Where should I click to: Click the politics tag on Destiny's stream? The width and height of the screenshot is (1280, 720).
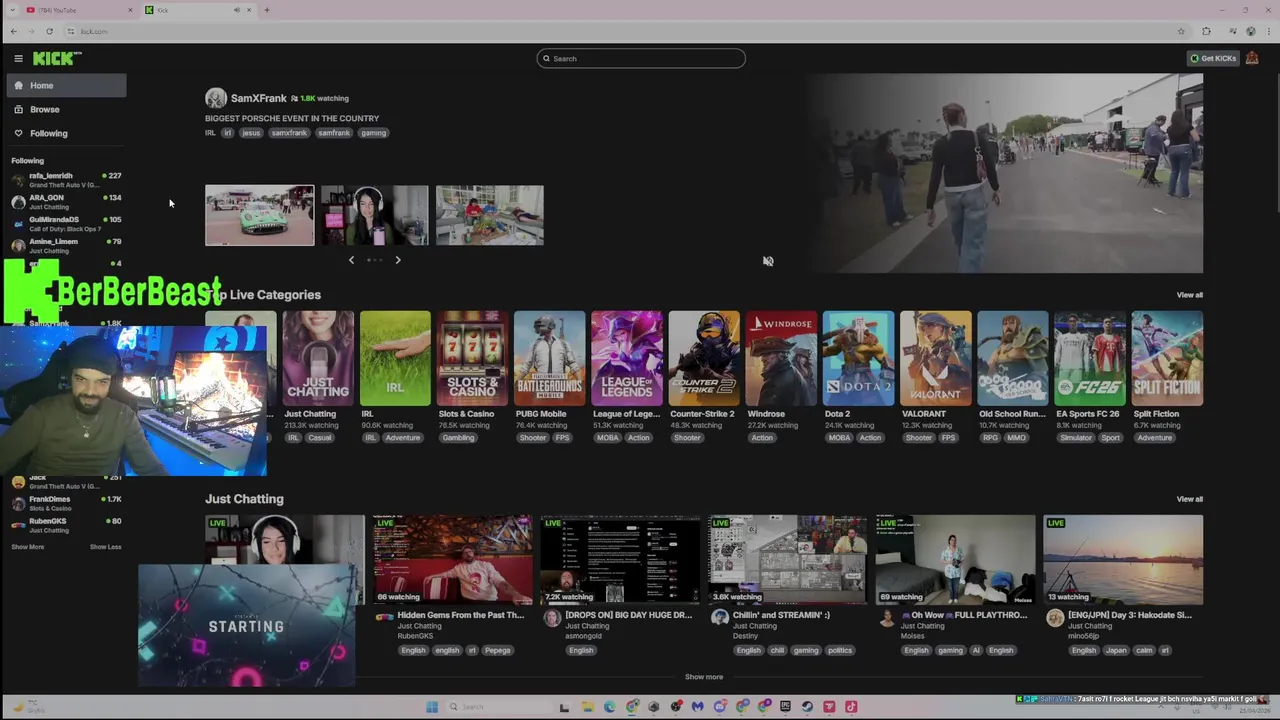click(x=840, y=650)
